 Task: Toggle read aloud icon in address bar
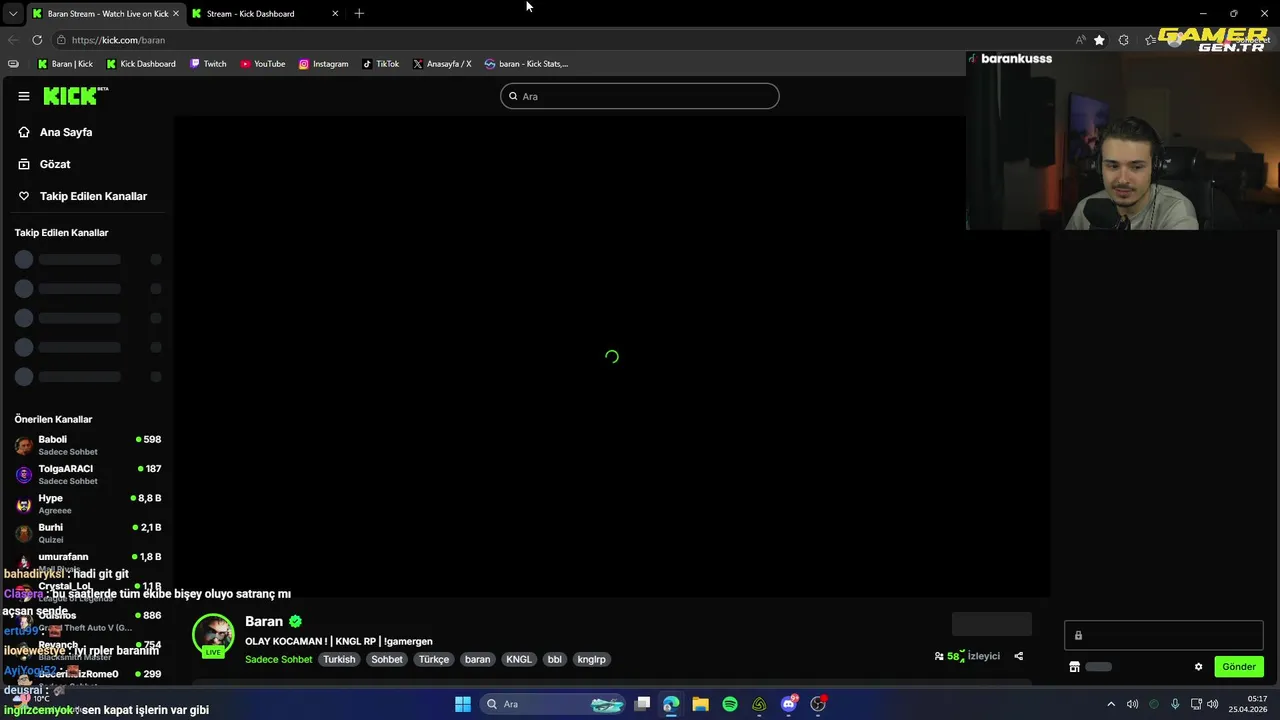(x=1080, y=40)
